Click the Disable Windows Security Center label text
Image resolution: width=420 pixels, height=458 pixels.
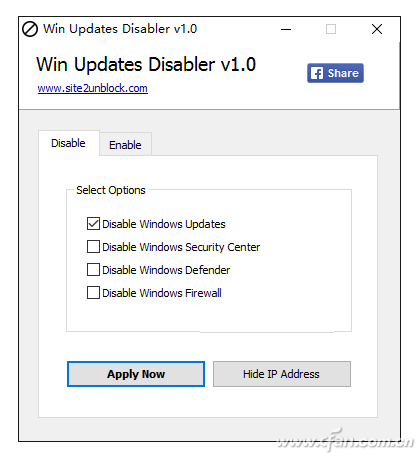tap(181, 247)
